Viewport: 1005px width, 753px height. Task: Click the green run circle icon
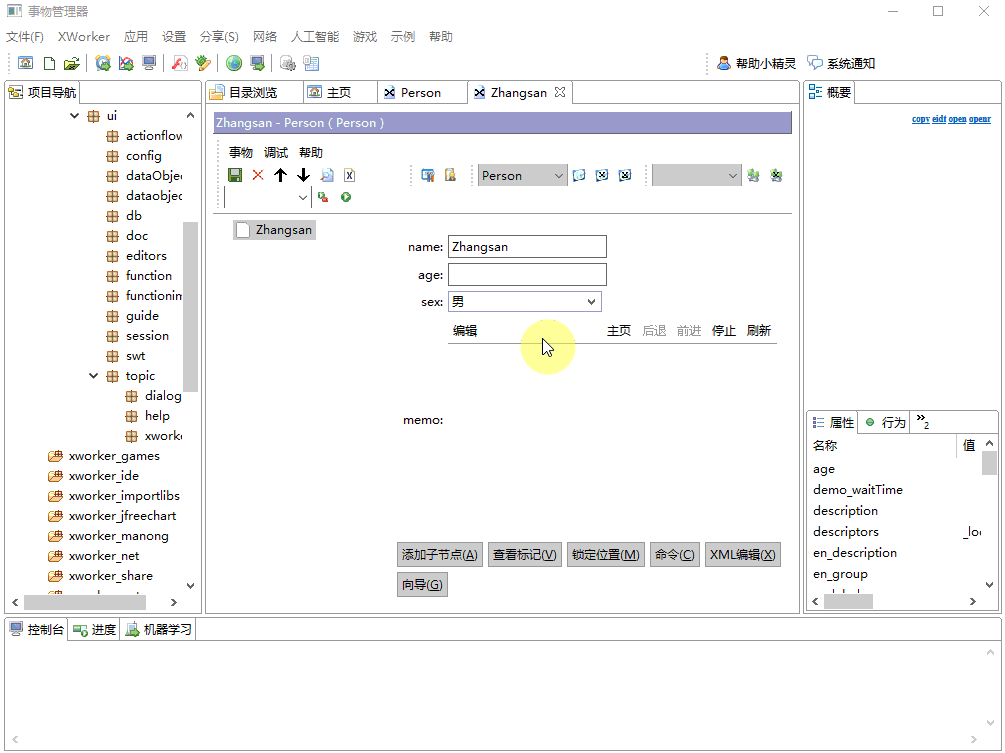(346, 197)
